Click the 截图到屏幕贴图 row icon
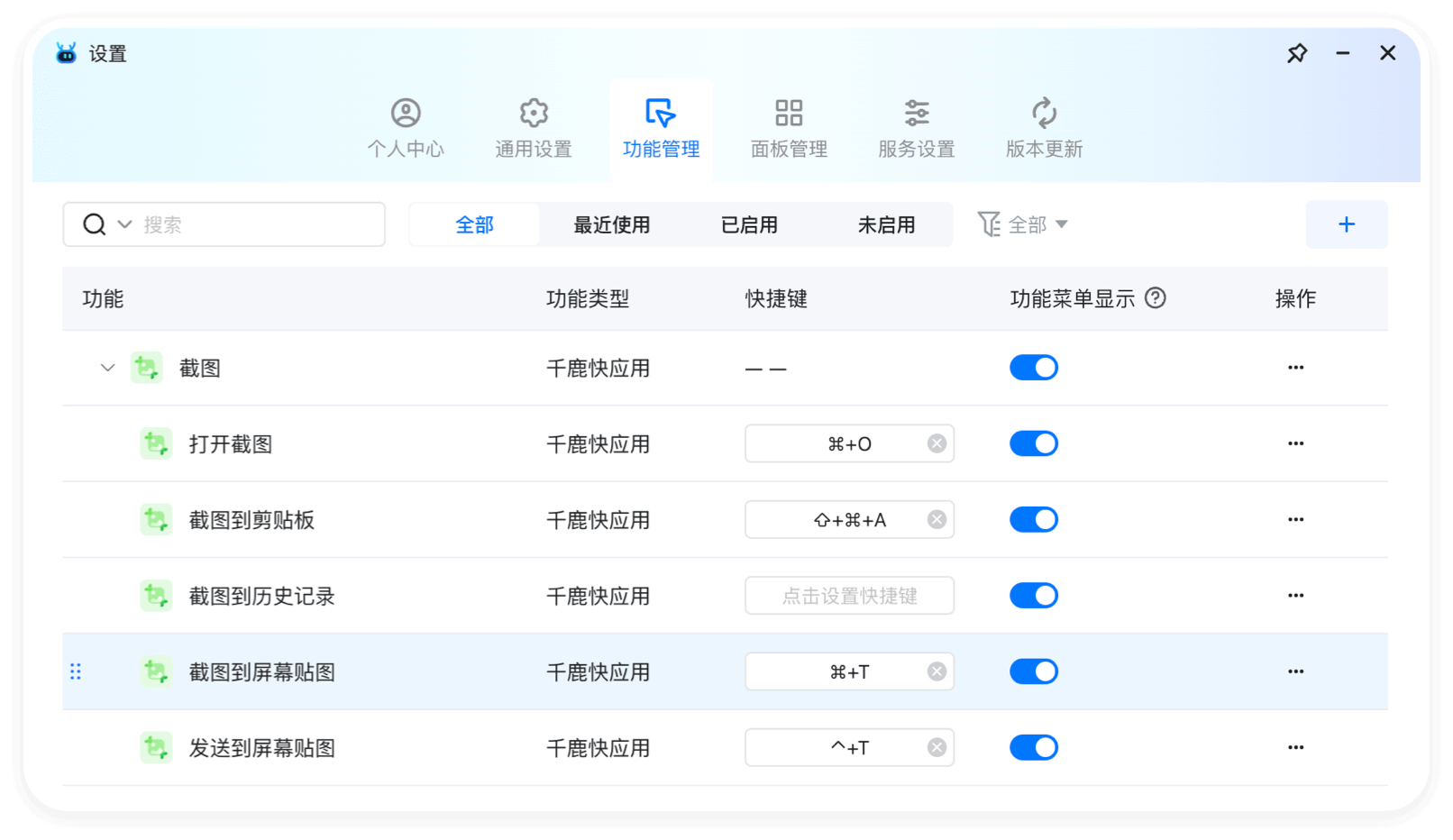This screenshot has height=840, width=1453. (156, 671)
